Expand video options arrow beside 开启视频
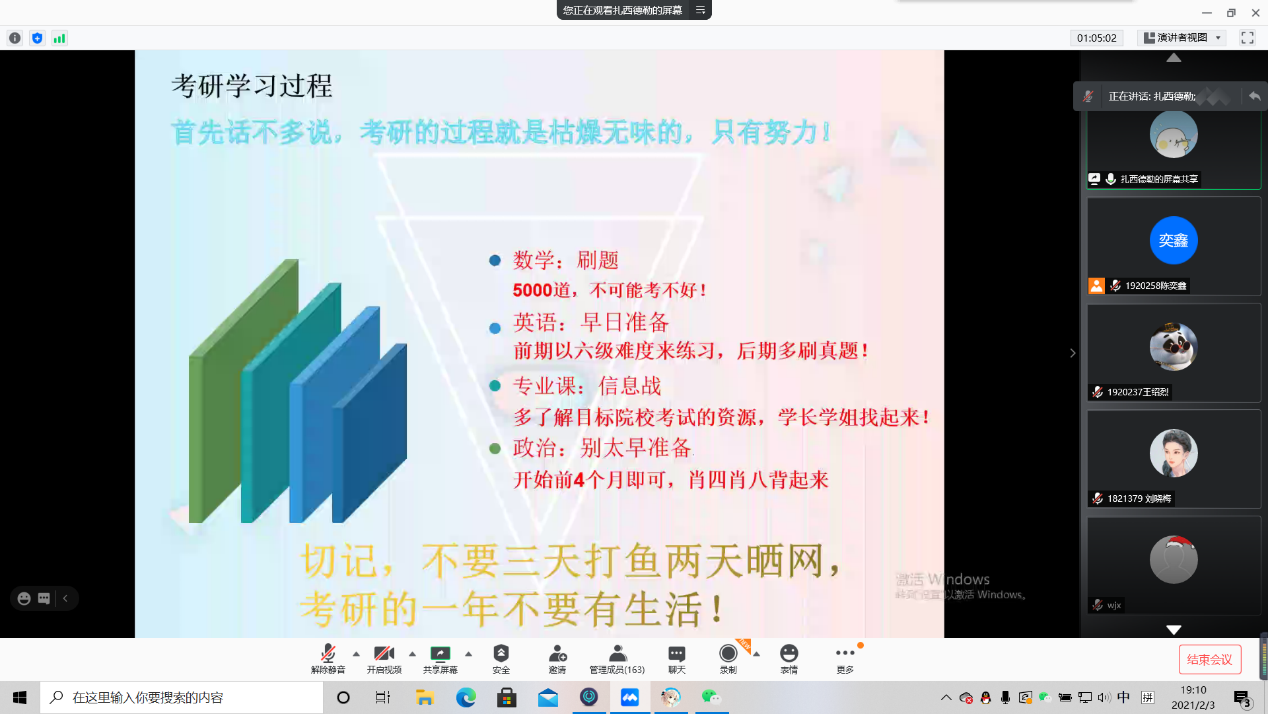The height and width of the screenshot is (714, 1268). point(412,654)
